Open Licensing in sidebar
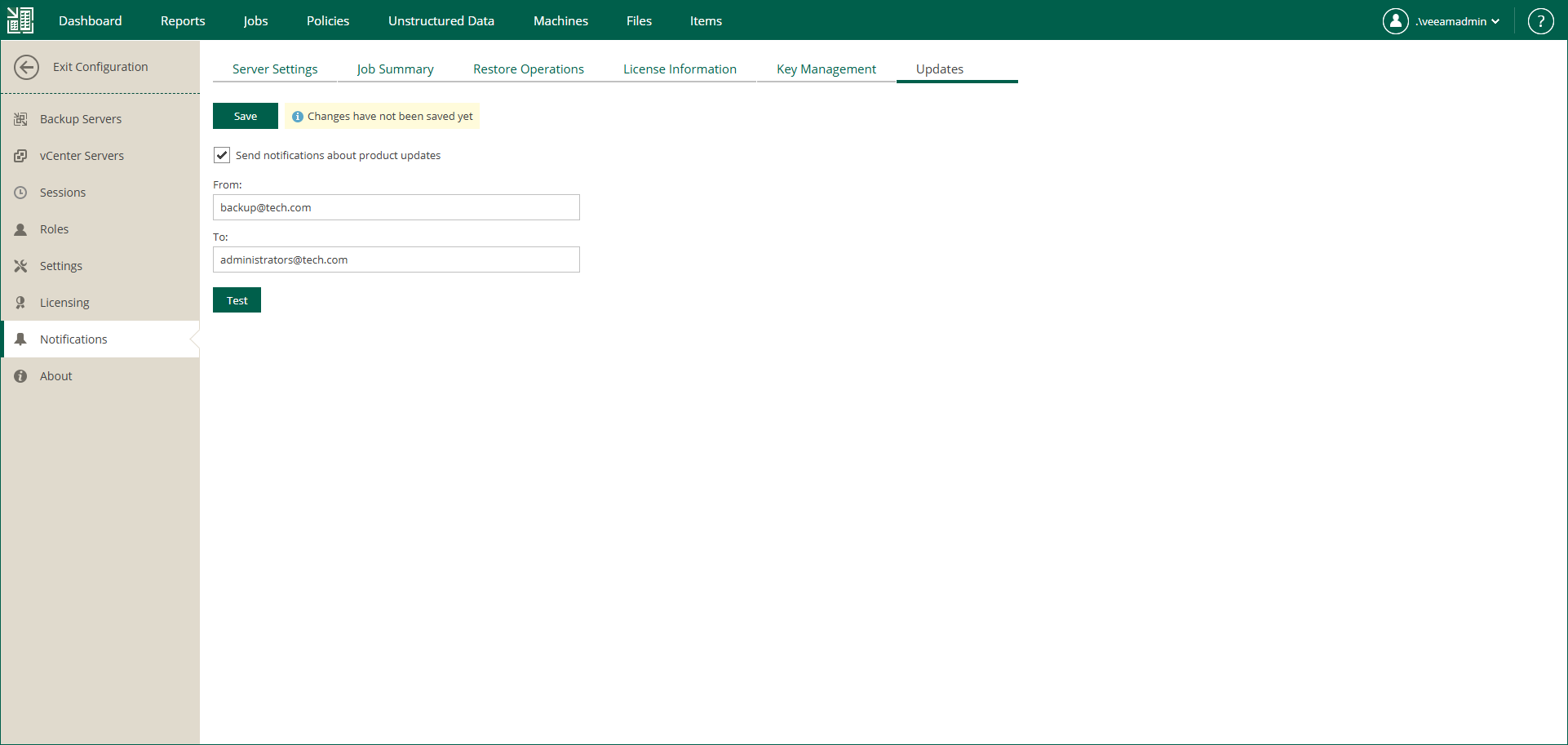 pyautogui.click(x=100, y=303)
